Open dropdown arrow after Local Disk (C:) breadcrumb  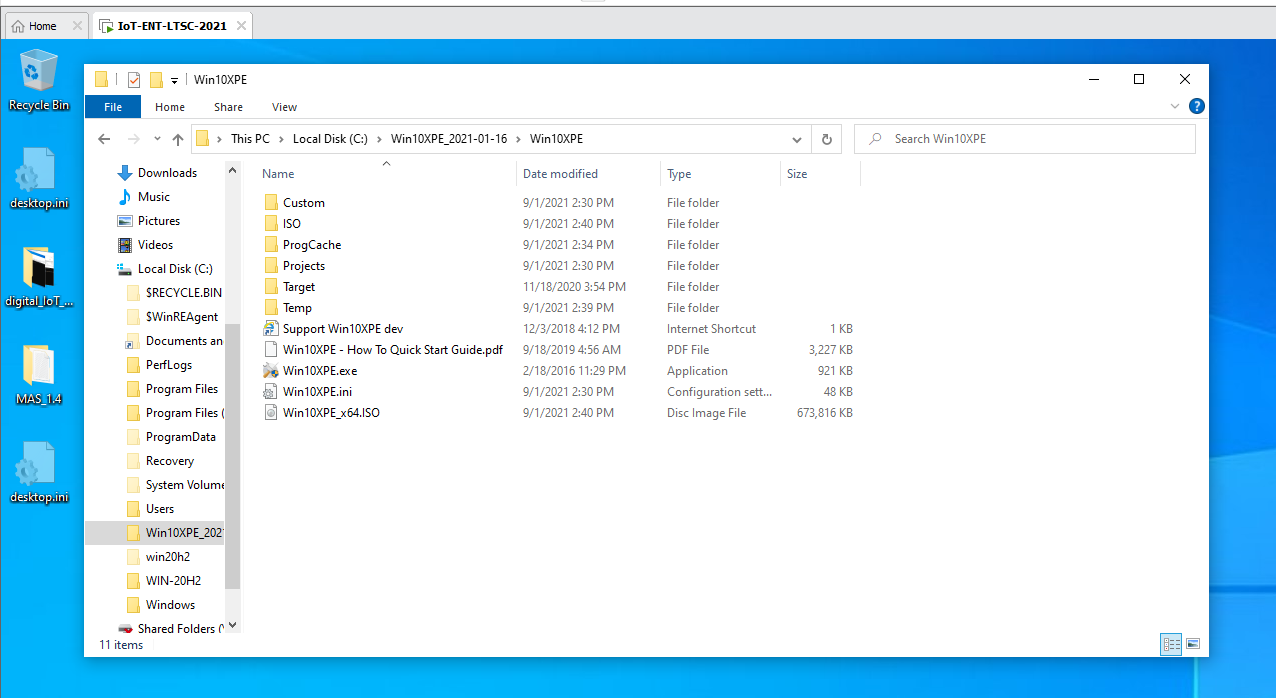[380, 139]
